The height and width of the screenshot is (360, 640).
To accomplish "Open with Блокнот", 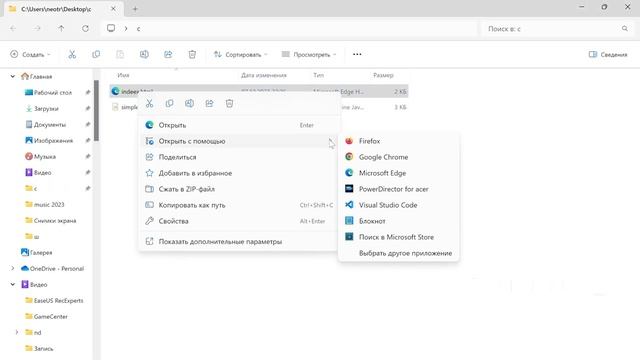I will [399, 221].
